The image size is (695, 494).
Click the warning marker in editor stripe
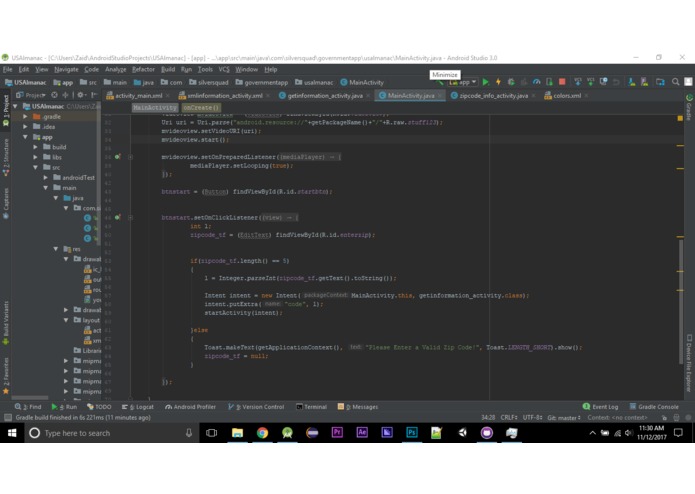tap(680, 118)
